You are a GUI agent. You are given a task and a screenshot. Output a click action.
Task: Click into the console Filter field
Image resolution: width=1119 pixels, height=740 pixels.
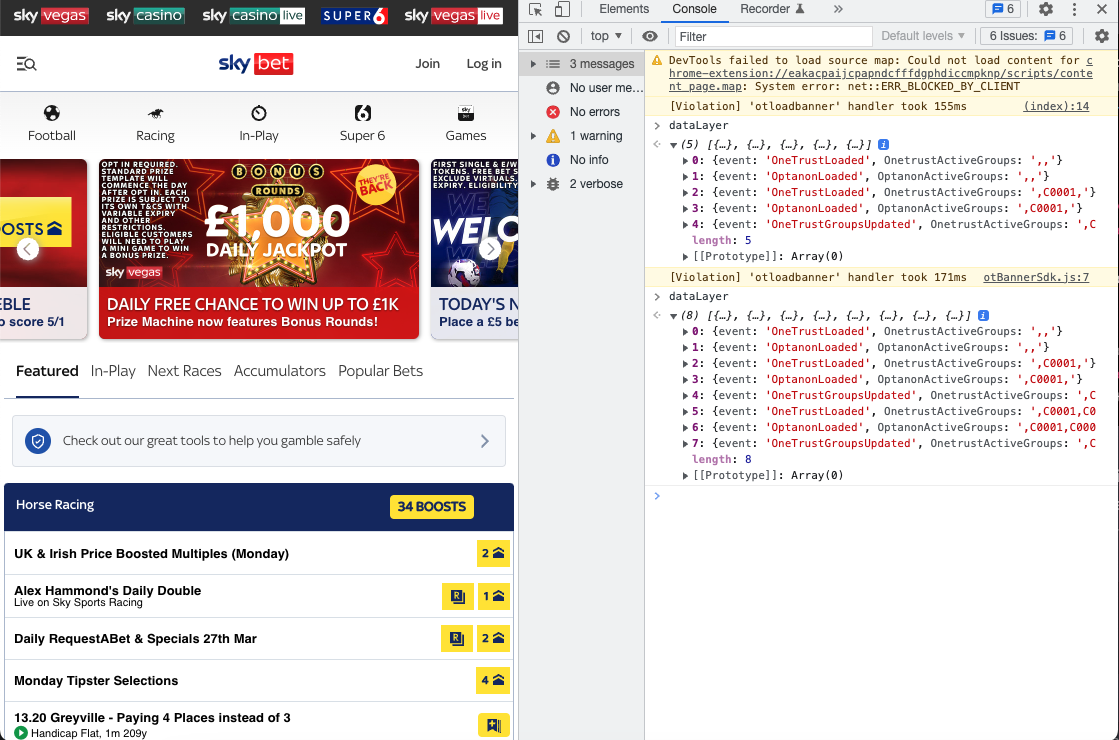pos(774,36)
